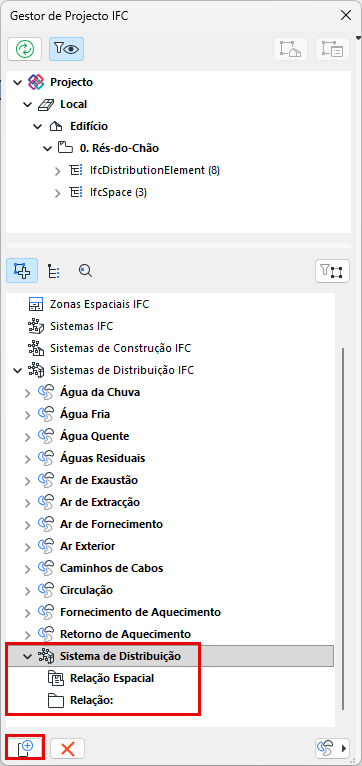
Task: Click the storey icon of 0. Rés-do-Chão
Action: pyautogui.click(x=65, y=148)
